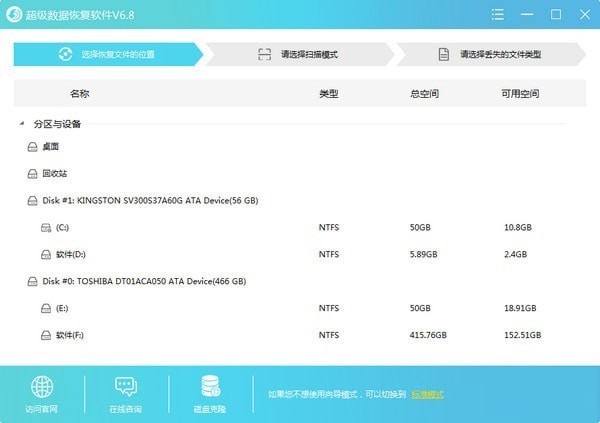Click the system drive icon for (C:)

46,228
